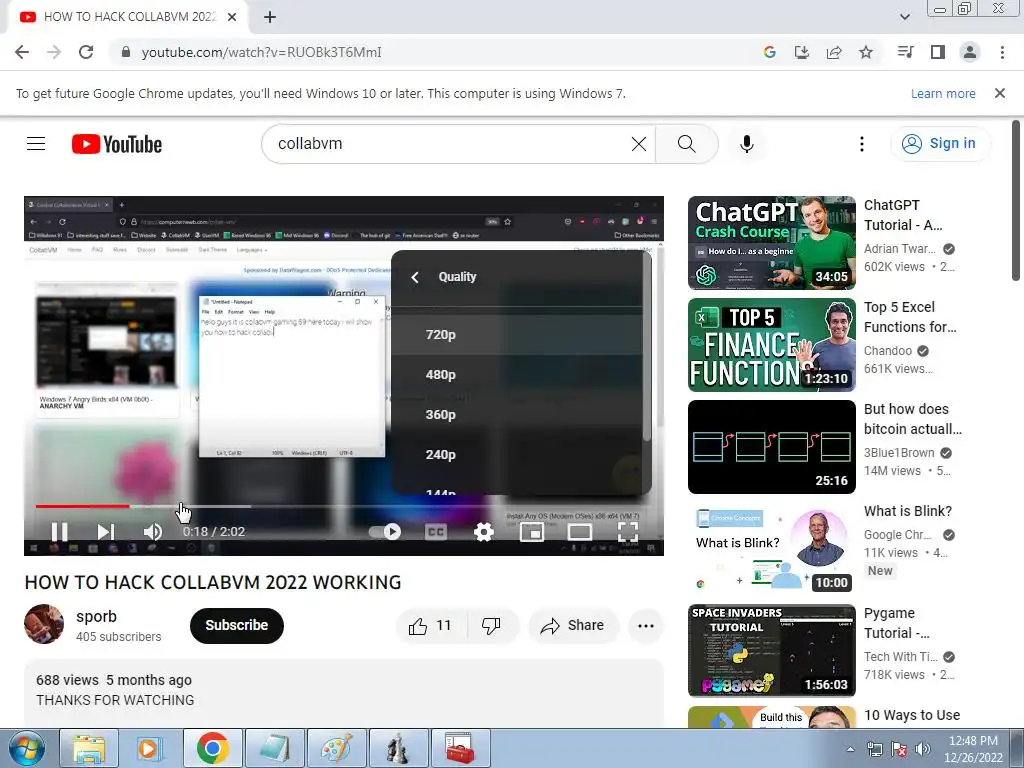Close the HOW TO HACK COLLABVM tab

click(232, 17)
